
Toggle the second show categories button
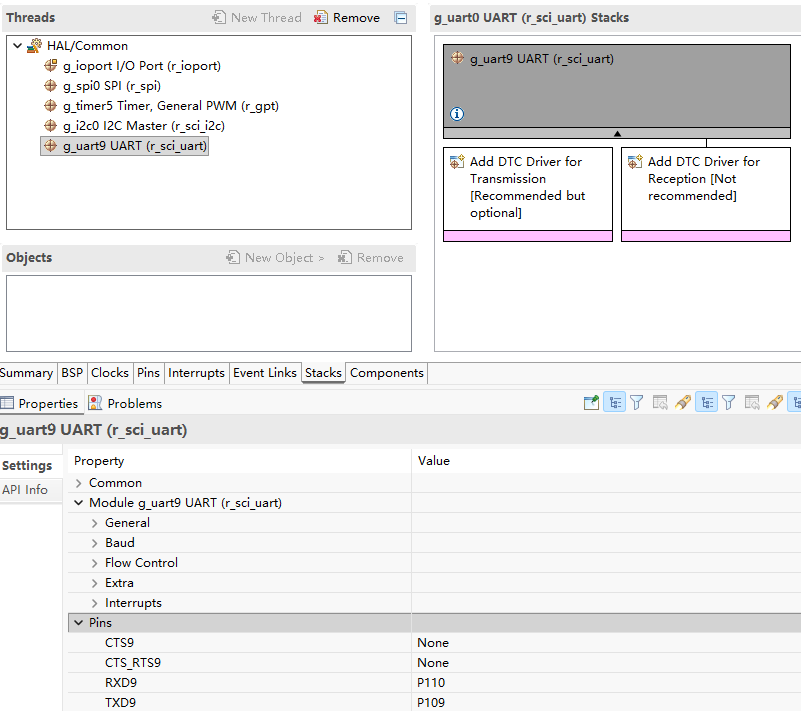pyautogui.click(x=706, y=403)
